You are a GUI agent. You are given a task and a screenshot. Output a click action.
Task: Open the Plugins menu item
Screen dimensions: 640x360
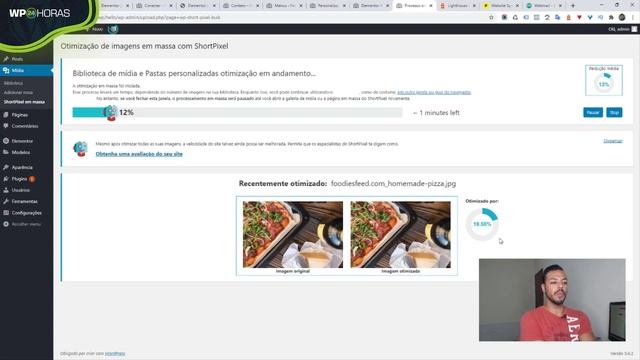coord(19,179)
